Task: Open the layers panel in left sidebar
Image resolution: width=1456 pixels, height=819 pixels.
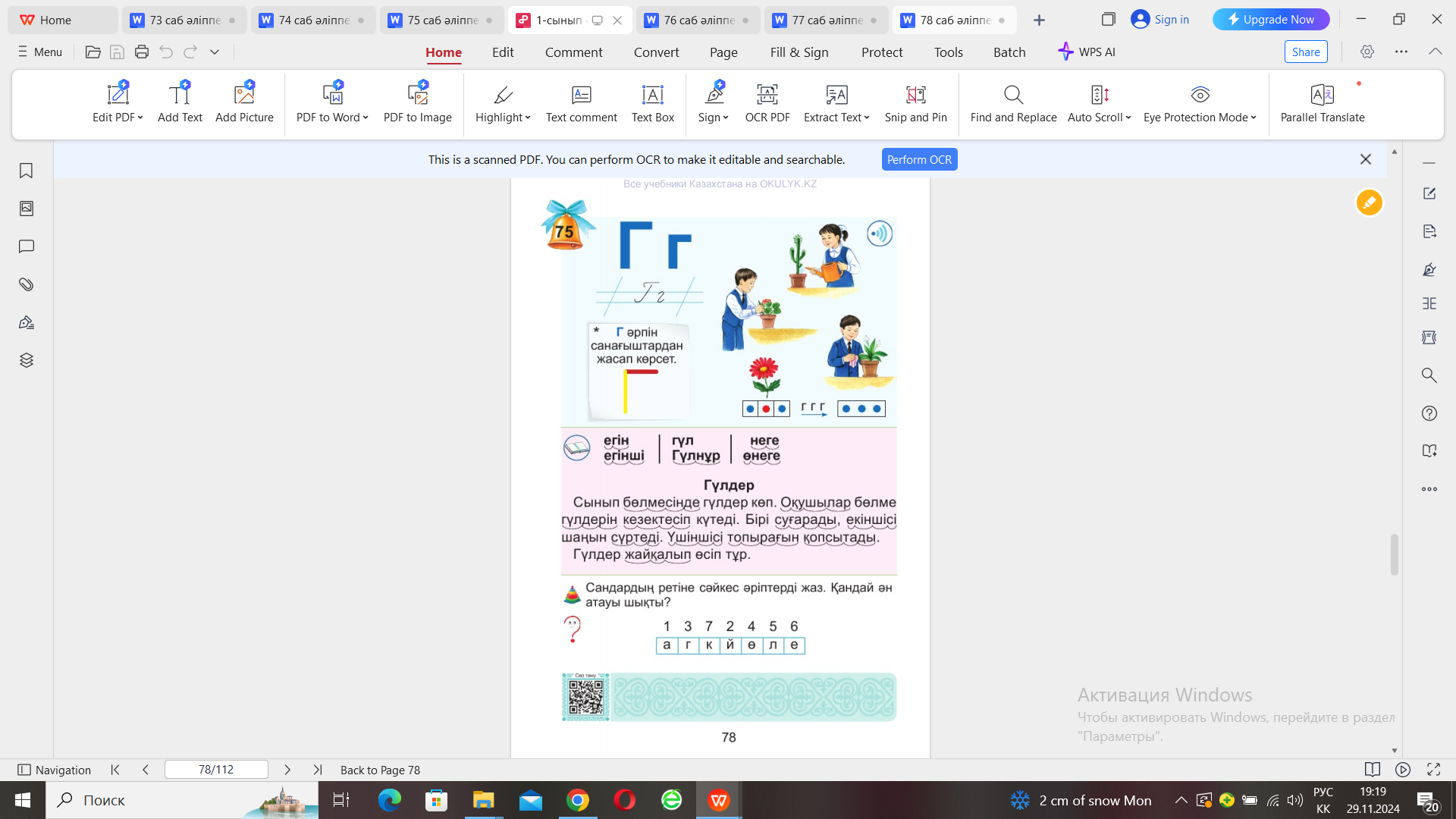Action: point(27,360)
